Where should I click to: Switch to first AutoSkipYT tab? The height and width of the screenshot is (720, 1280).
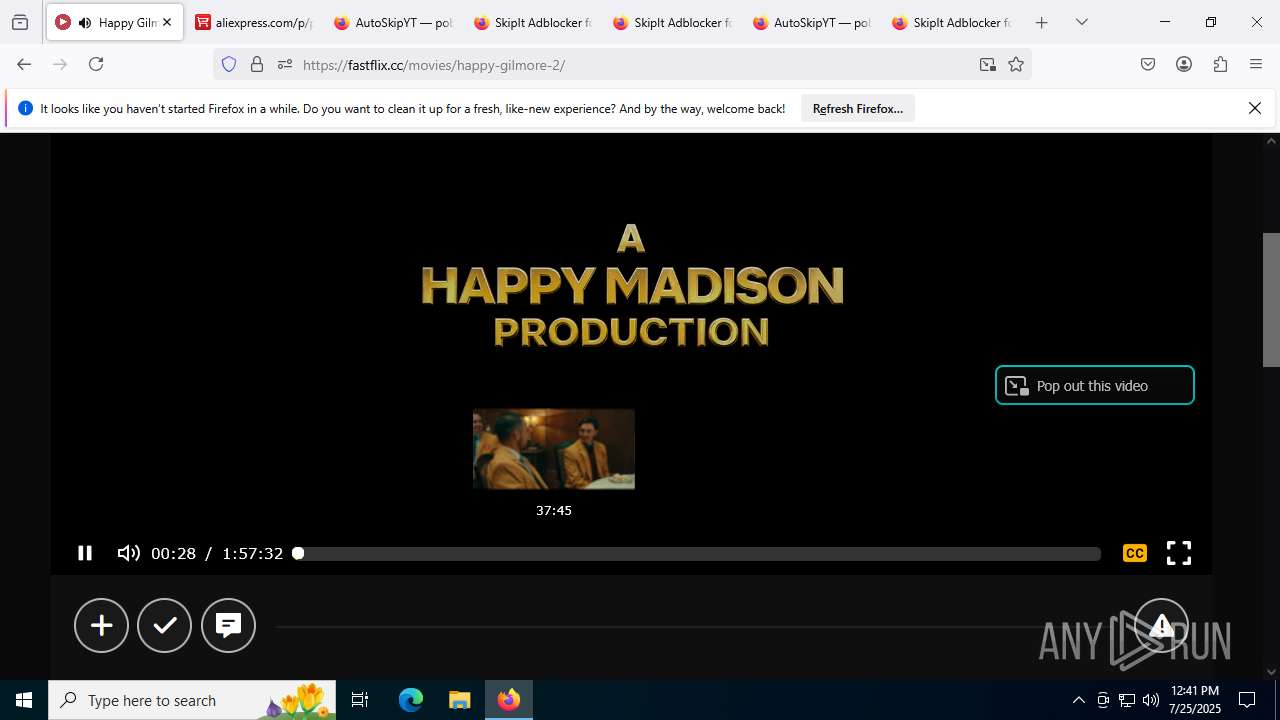point(394,22)
